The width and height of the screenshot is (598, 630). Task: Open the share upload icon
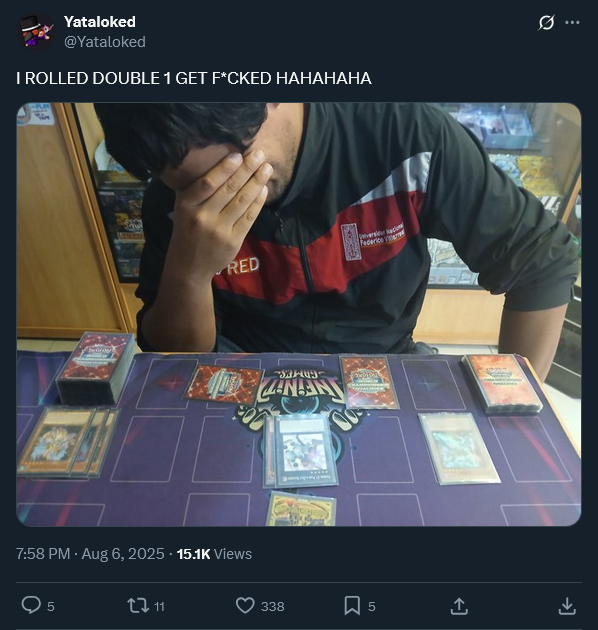click(459, 606)
